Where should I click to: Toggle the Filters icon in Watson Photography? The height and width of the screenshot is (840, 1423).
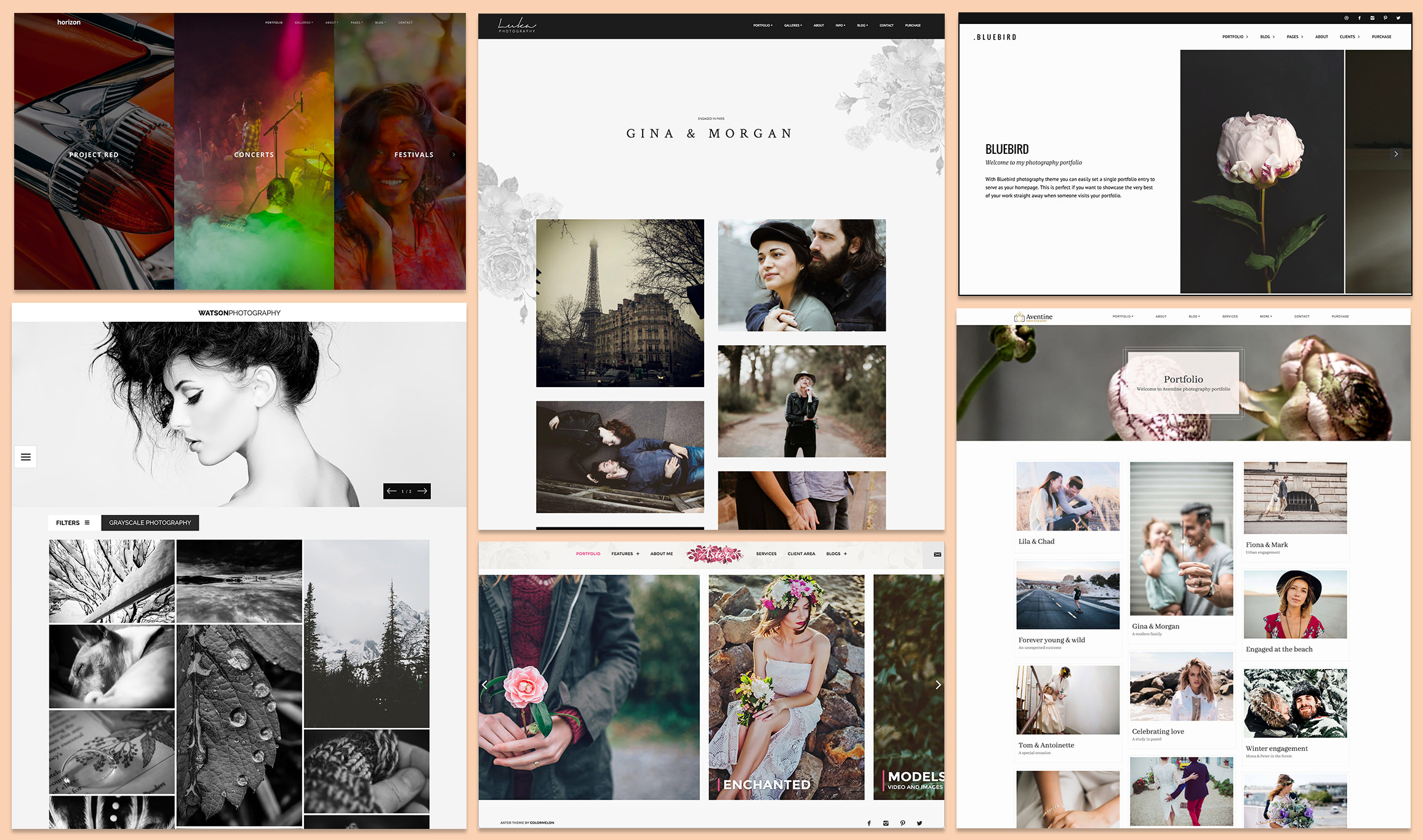coord(87,522)
